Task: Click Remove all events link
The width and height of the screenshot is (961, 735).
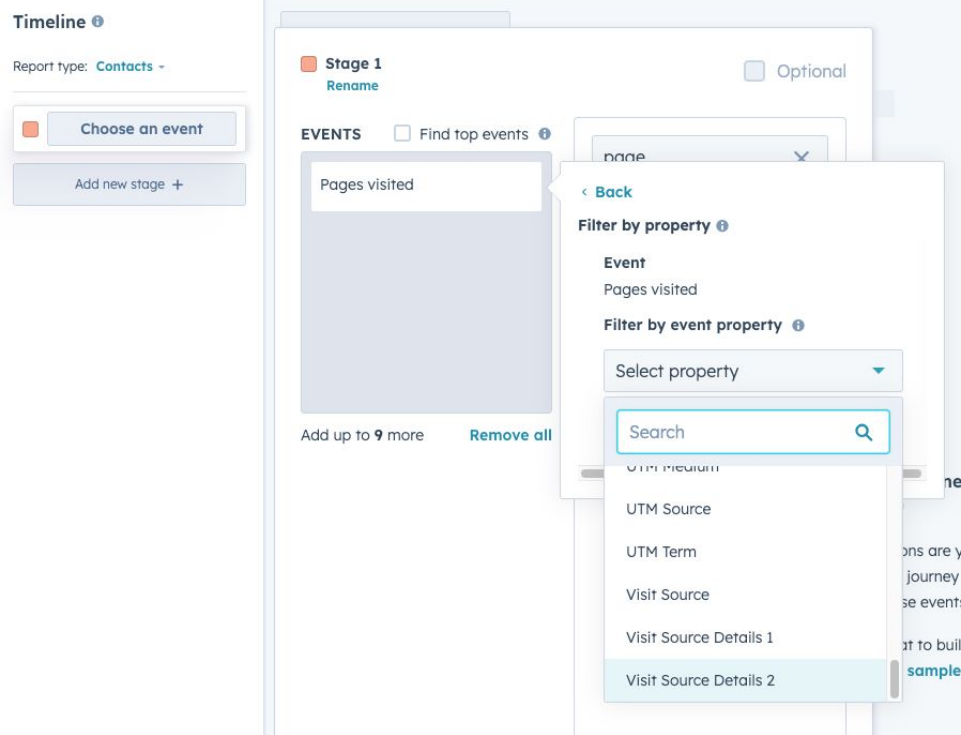Action: click(510, 435)
